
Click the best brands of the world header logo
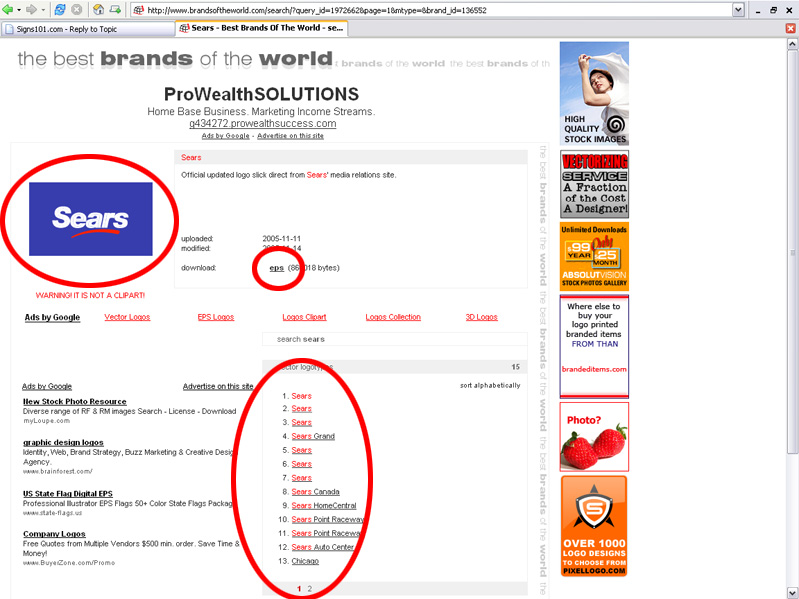(175, 59)
